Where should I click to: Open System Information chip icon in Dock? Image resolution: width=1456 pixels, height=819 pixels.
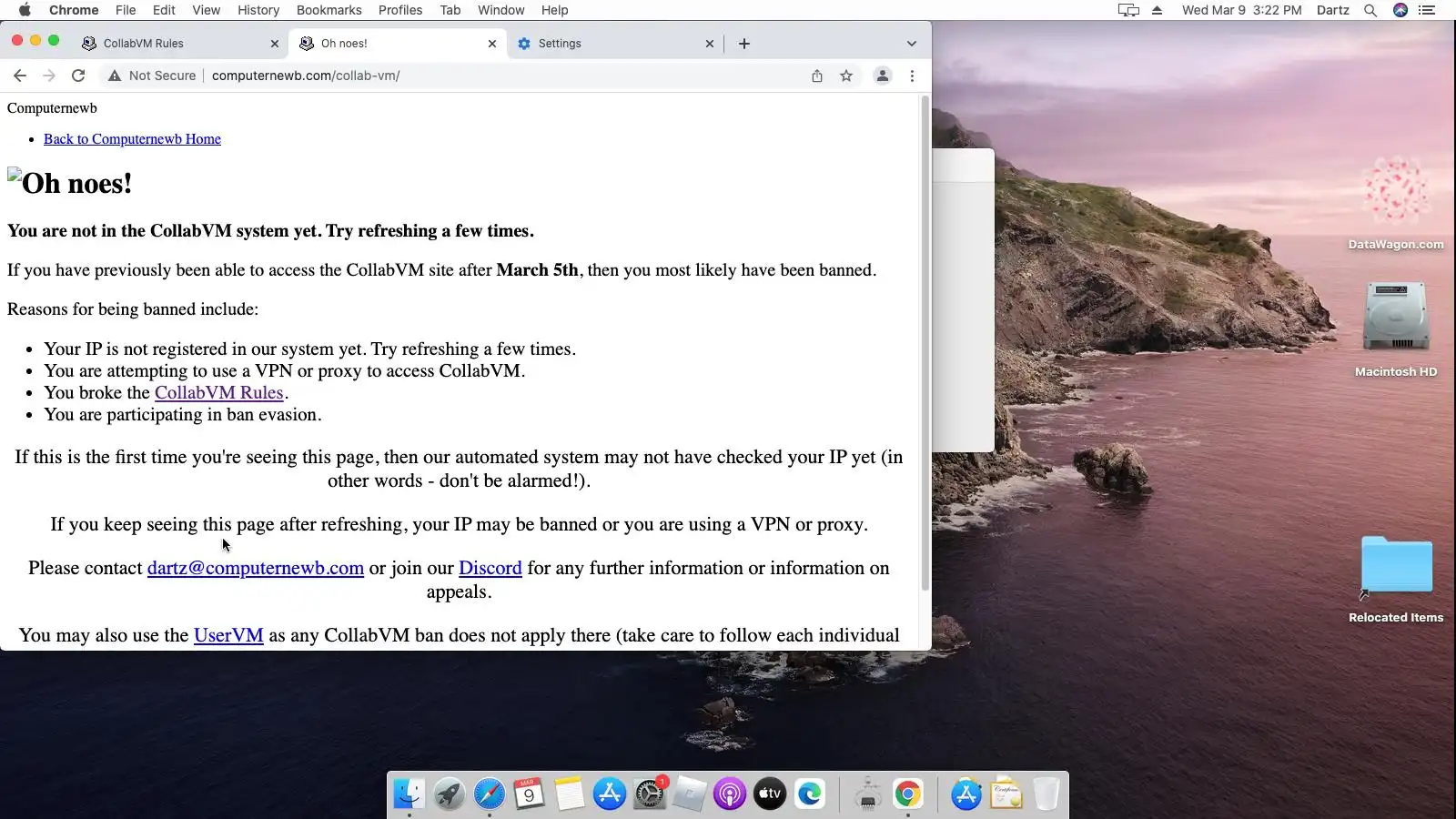[867, 794]
